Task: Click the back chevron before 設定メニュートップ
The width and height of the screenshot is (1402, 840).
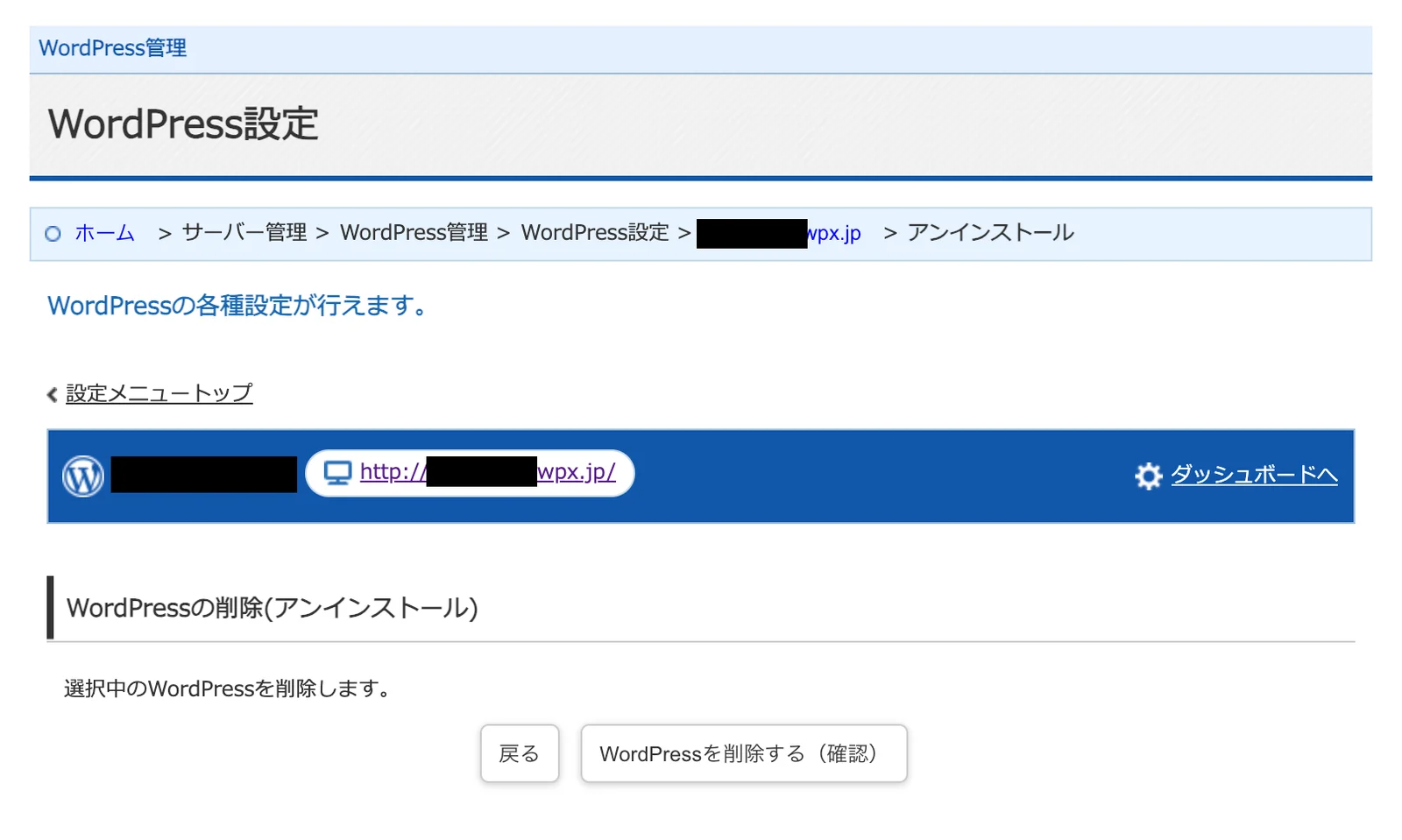Action: 53,395
